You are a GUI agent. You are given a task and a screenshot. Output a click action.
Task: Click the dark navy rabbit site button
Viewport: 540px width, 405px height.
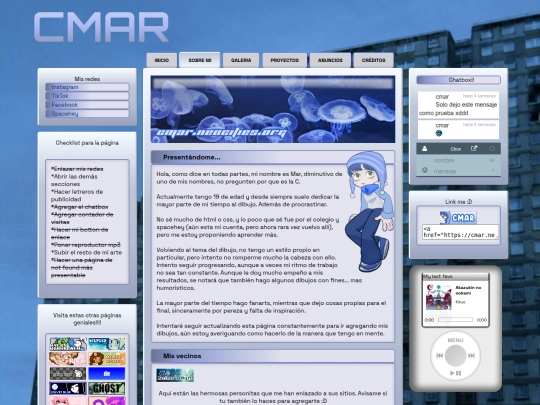click(x=68, y=388)
